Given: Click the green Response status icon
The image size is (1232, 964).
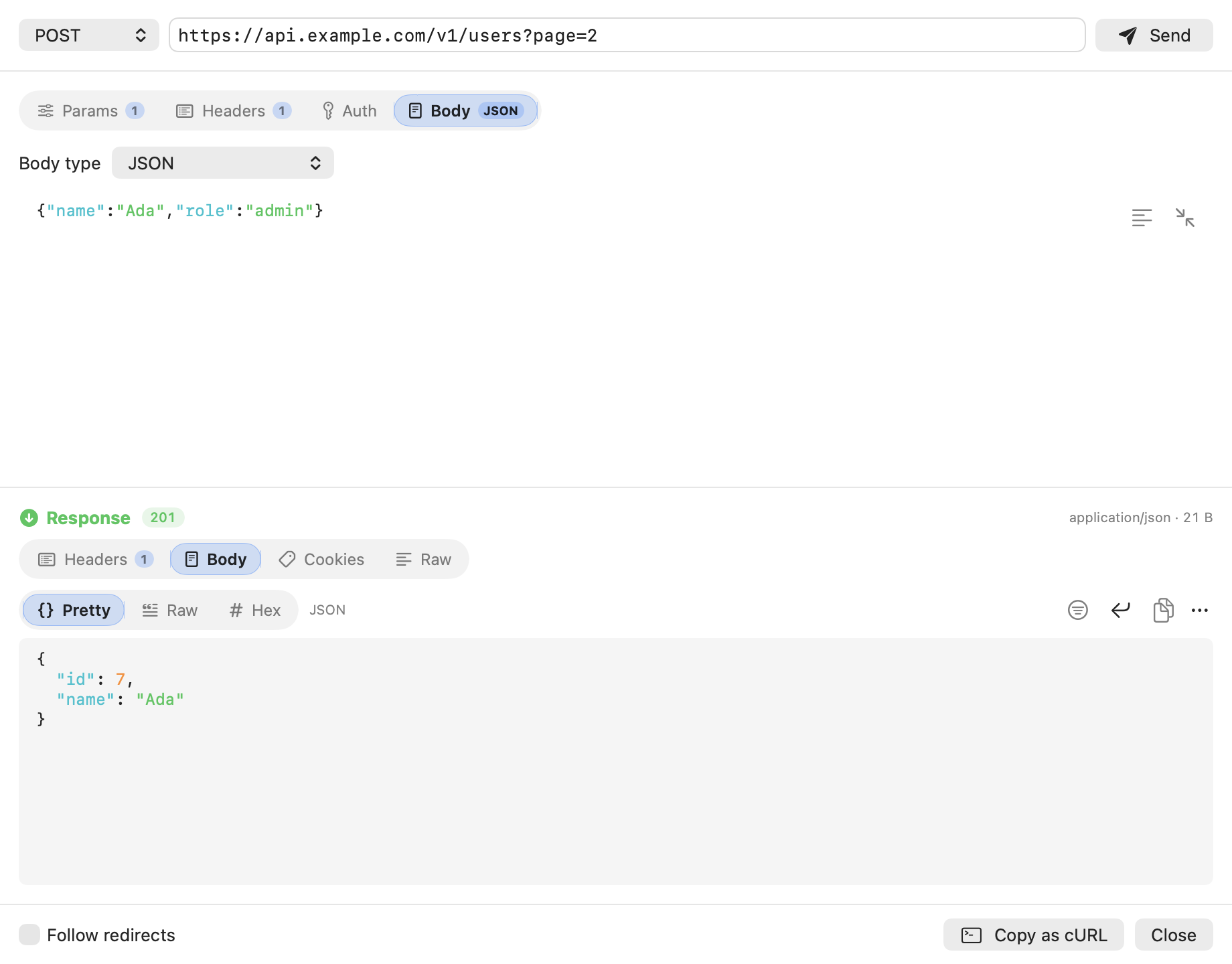Looking at the screenshot, I should point(29,517).
